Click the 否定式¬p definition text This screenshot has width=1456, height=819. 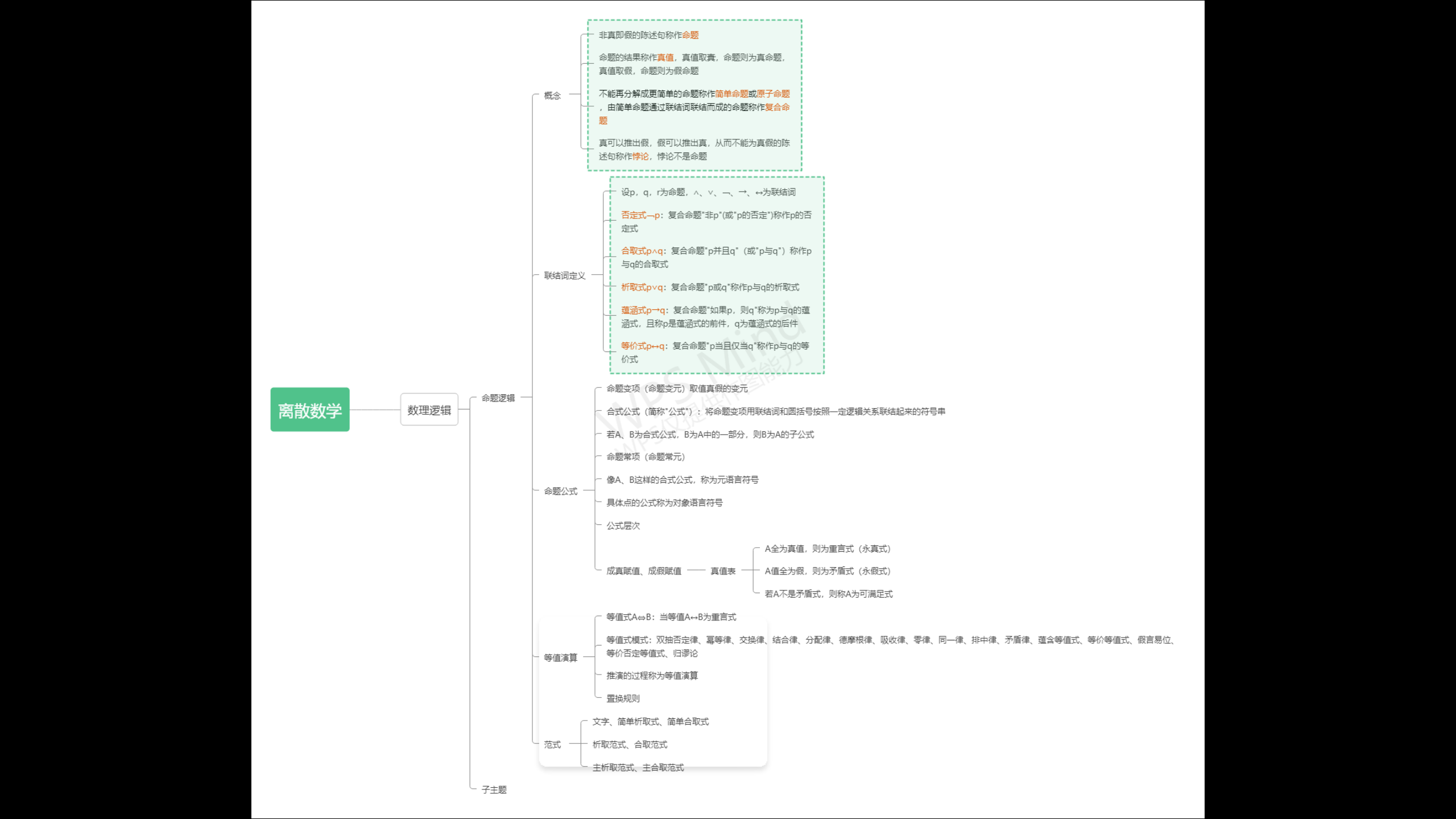tap(715, 222)
